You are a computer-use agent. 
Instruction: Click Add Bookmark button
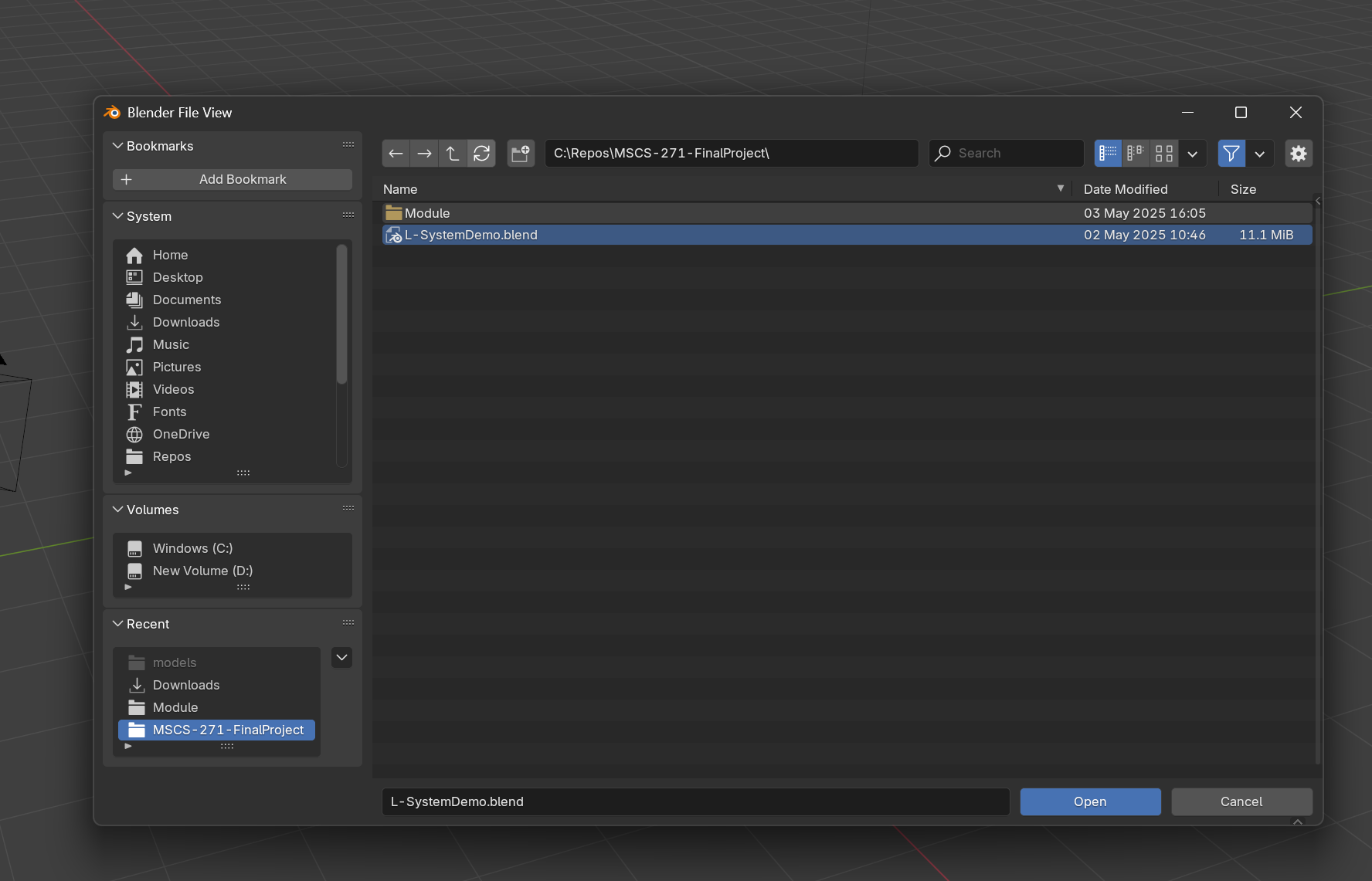coord(233,180)
